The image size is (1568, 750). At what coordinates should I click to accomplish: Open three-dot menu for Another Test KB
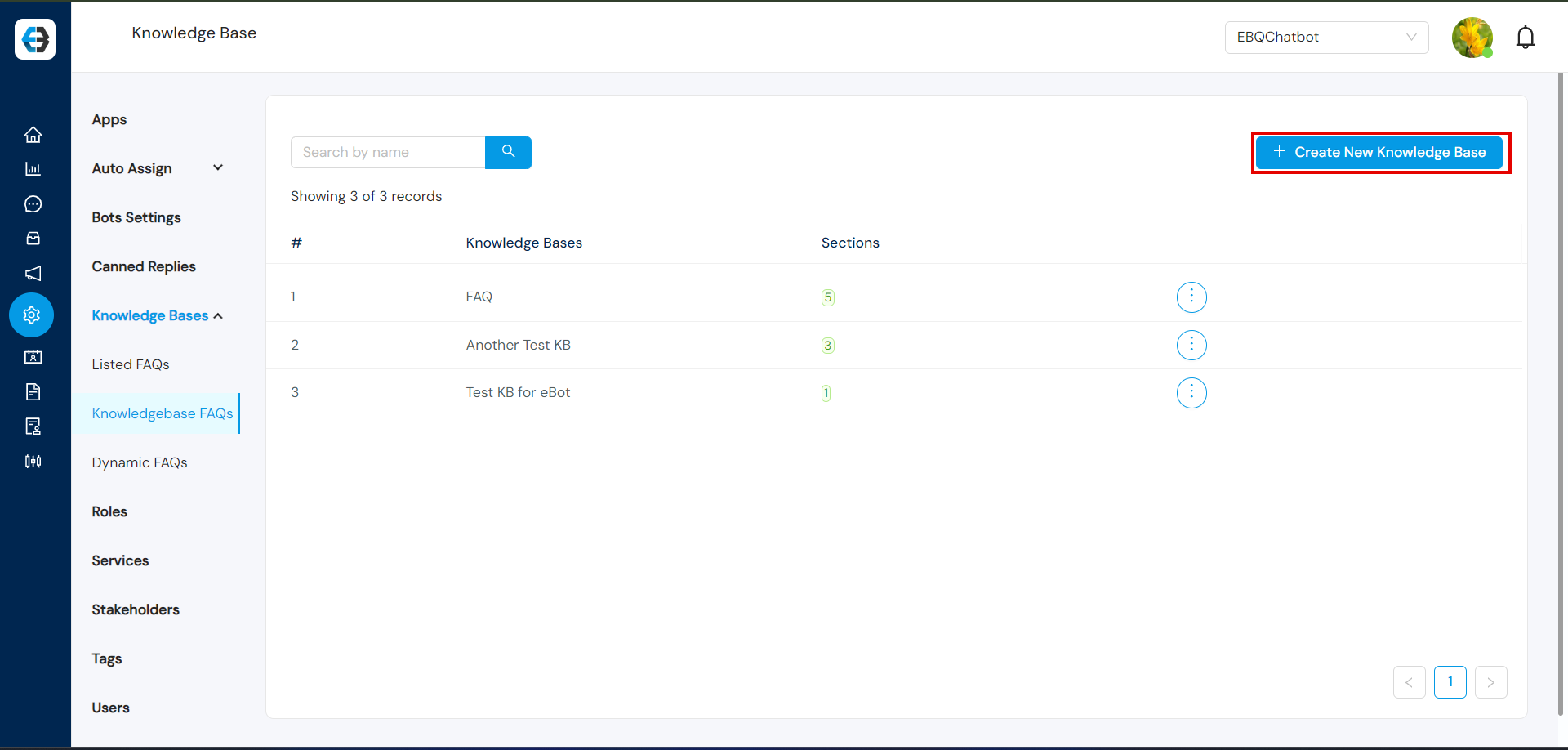click(1191, 345)
